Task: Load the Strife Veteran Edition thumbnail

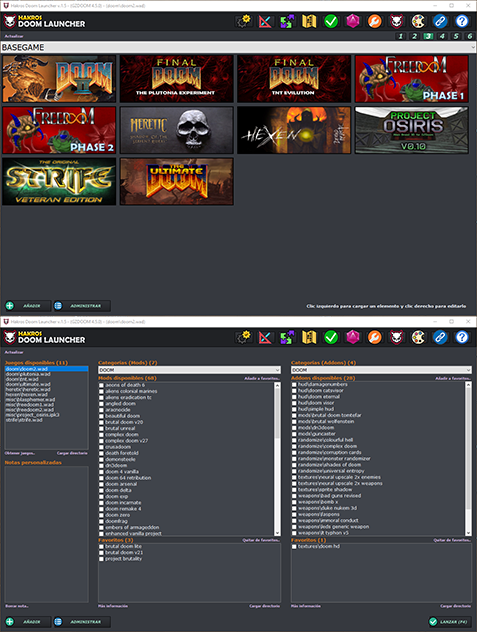Action: pos(59,181)
